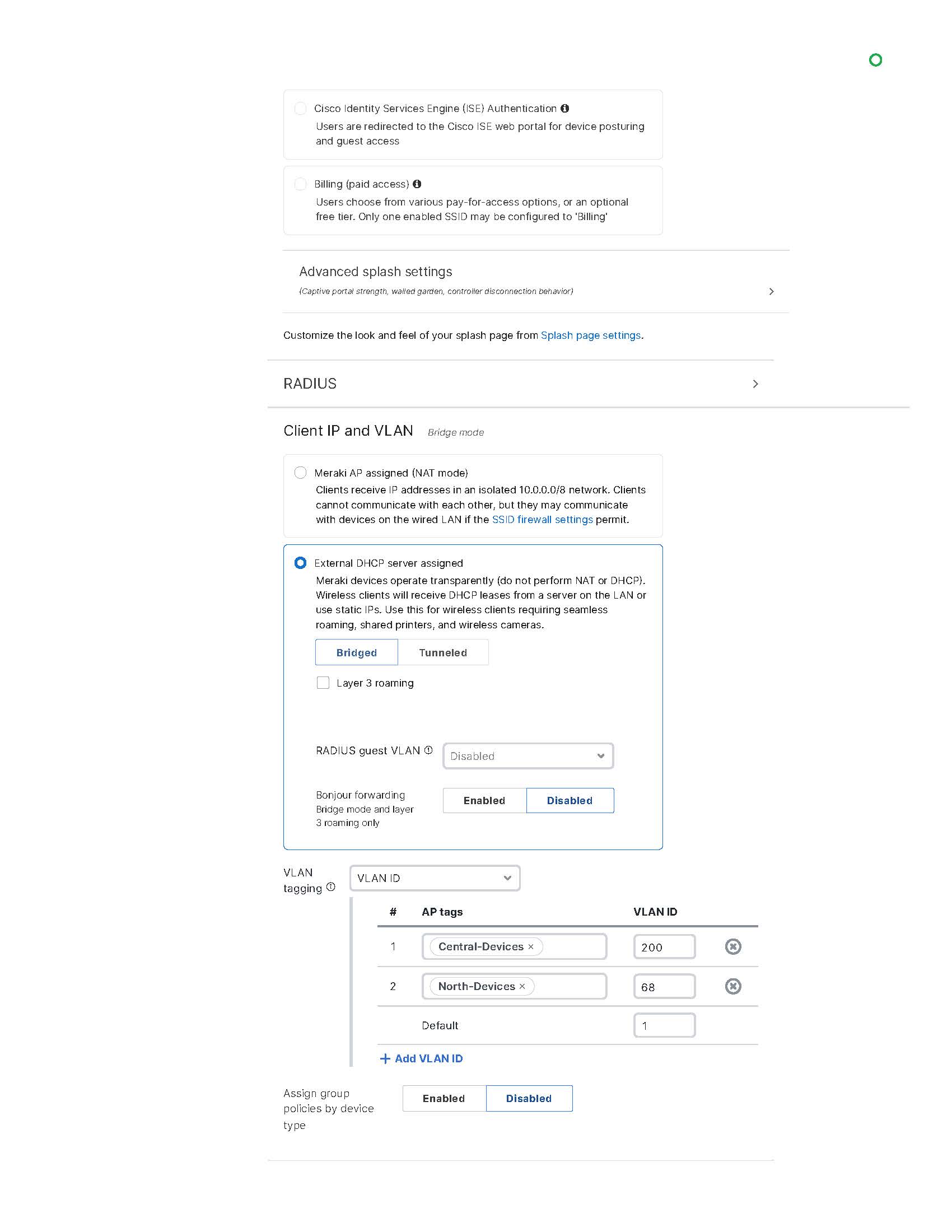Viewport: 952px width, 1232px height.
Task: Select the Bridged tab
Action: [356, 652]
